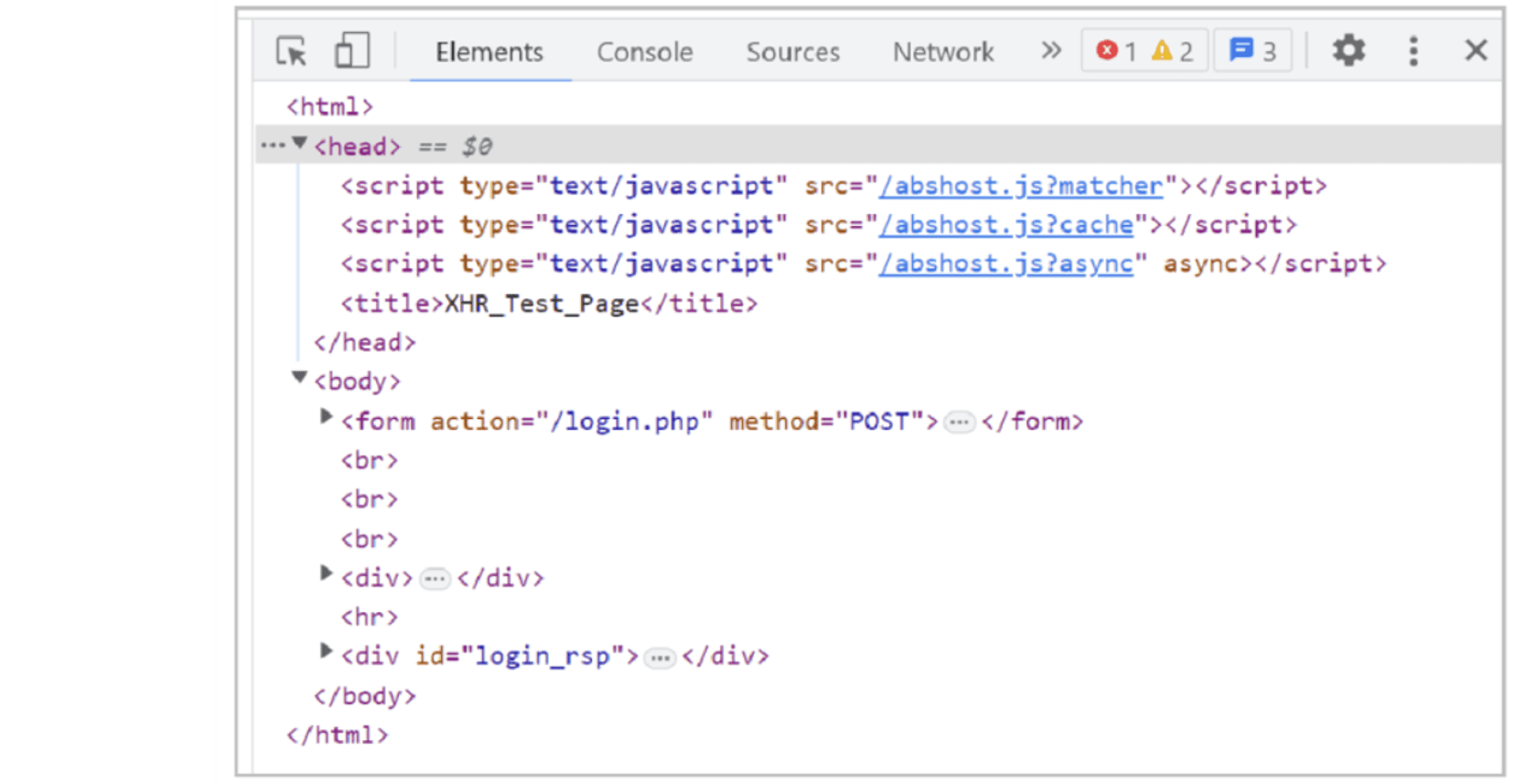Toggle the device toolbar icon
The width and height of the screenshot is (1515, 784).
tap(351, 51)
